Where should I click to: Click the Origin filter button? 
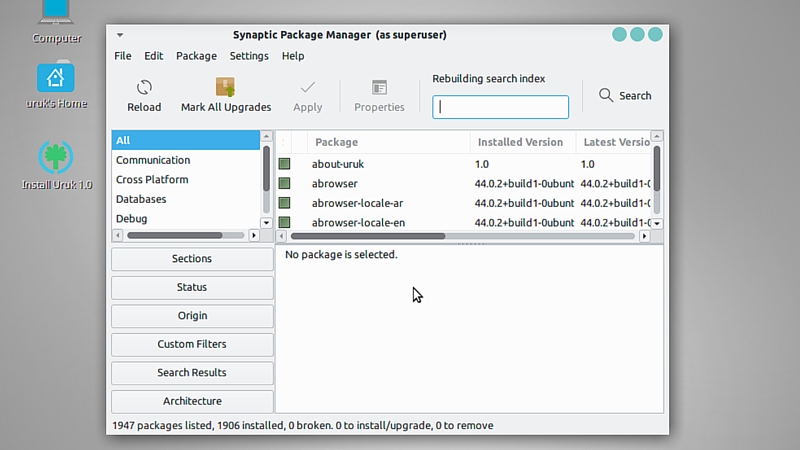192,316
